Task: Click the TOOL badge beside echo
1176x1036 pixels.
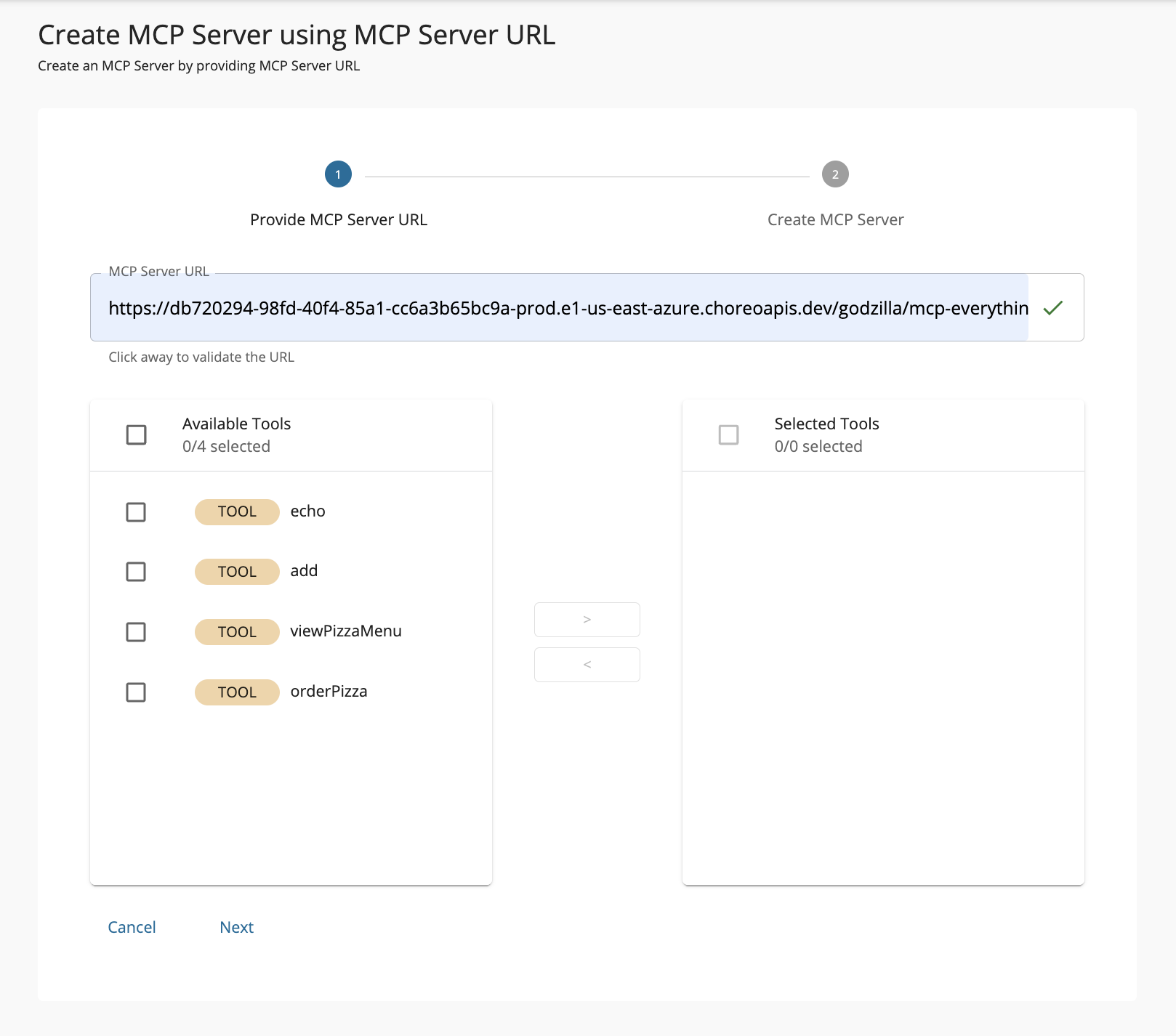Action: (237, 511)
